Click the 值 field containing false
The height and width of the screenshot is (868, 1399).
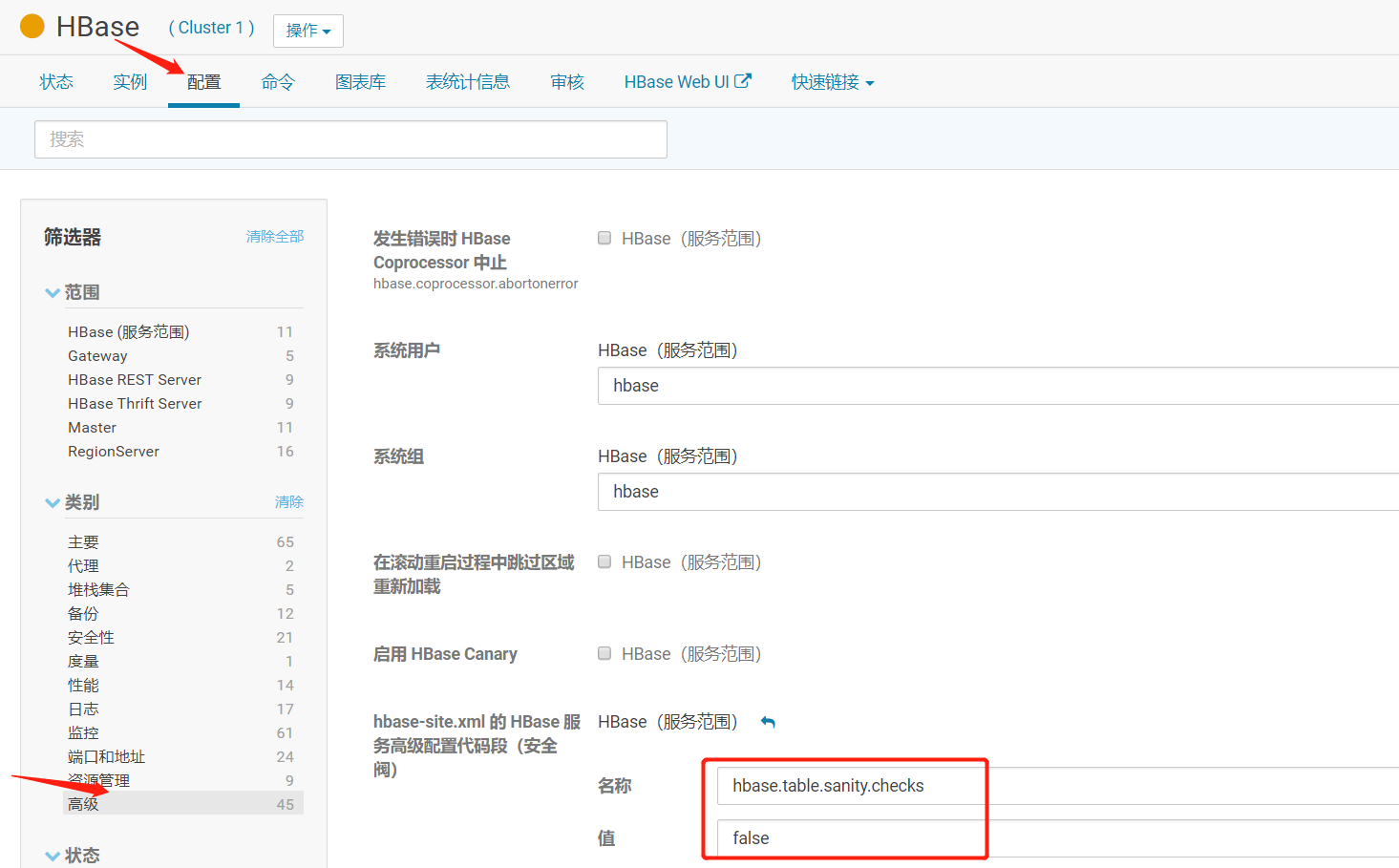click(x=1058, y=838)
